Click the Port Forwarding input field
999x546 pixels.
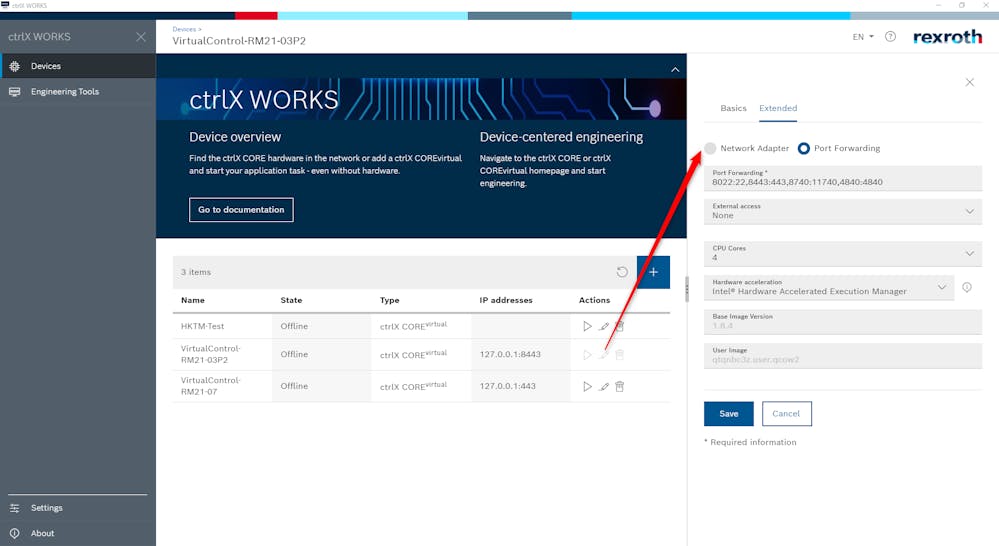click(x=842, y=178)
